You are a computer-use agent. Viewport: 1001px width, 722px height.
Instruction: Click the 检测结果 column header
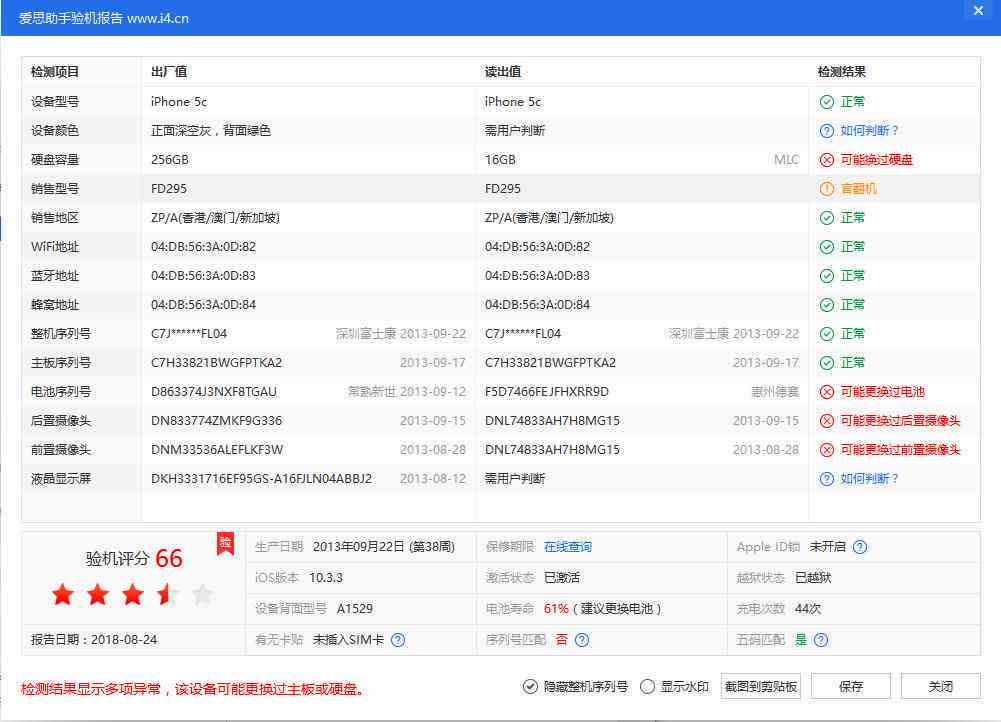(x=842, y=72)
